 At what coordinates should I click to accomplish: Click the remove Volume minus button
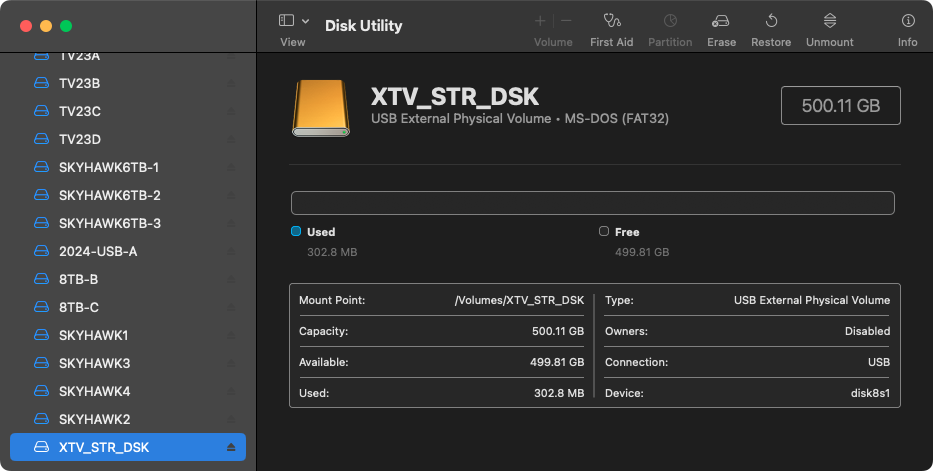566,21
